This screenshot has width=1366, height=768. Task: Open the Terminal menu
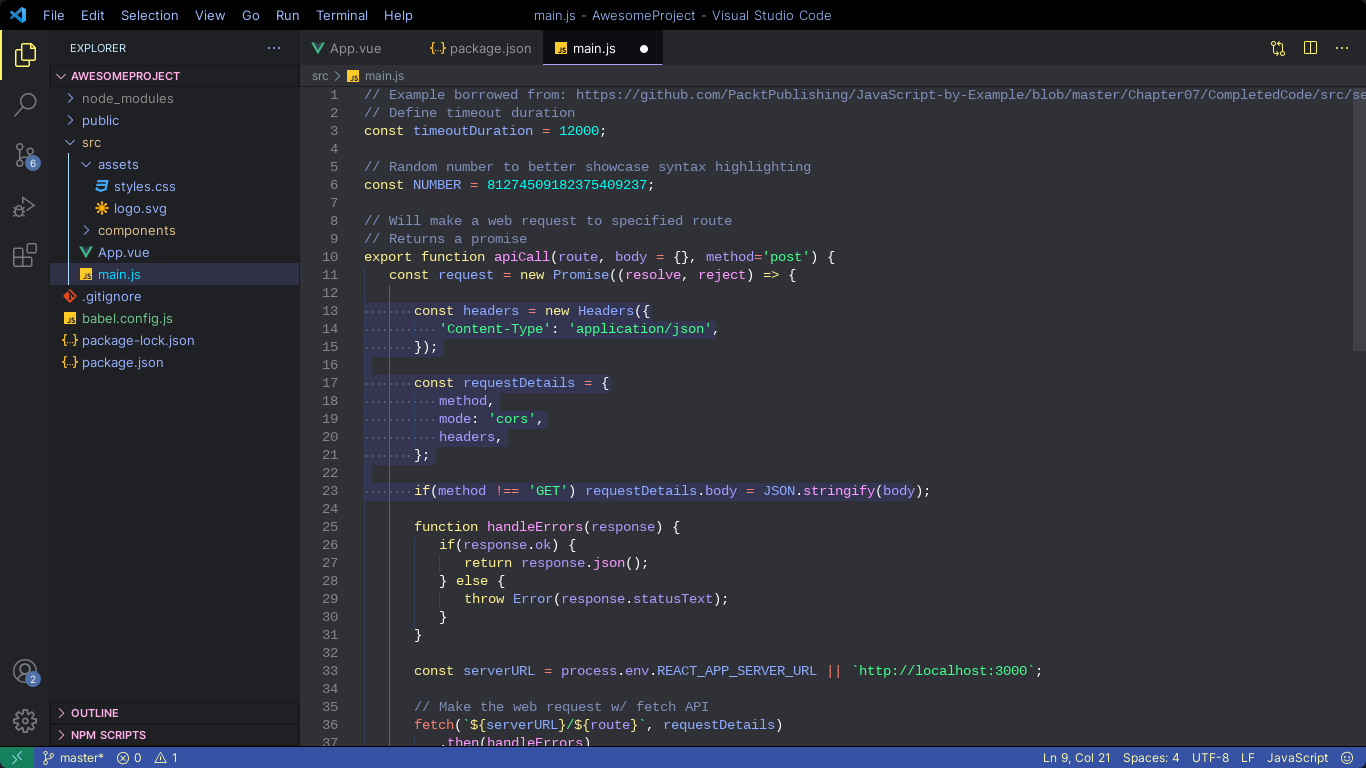(342, 15)
